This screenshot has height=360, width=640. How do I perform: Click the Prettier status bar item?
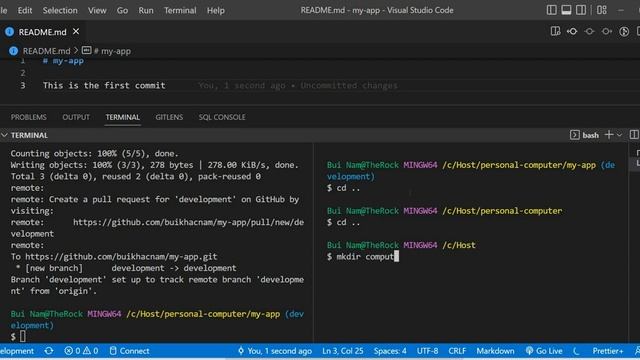608,351
